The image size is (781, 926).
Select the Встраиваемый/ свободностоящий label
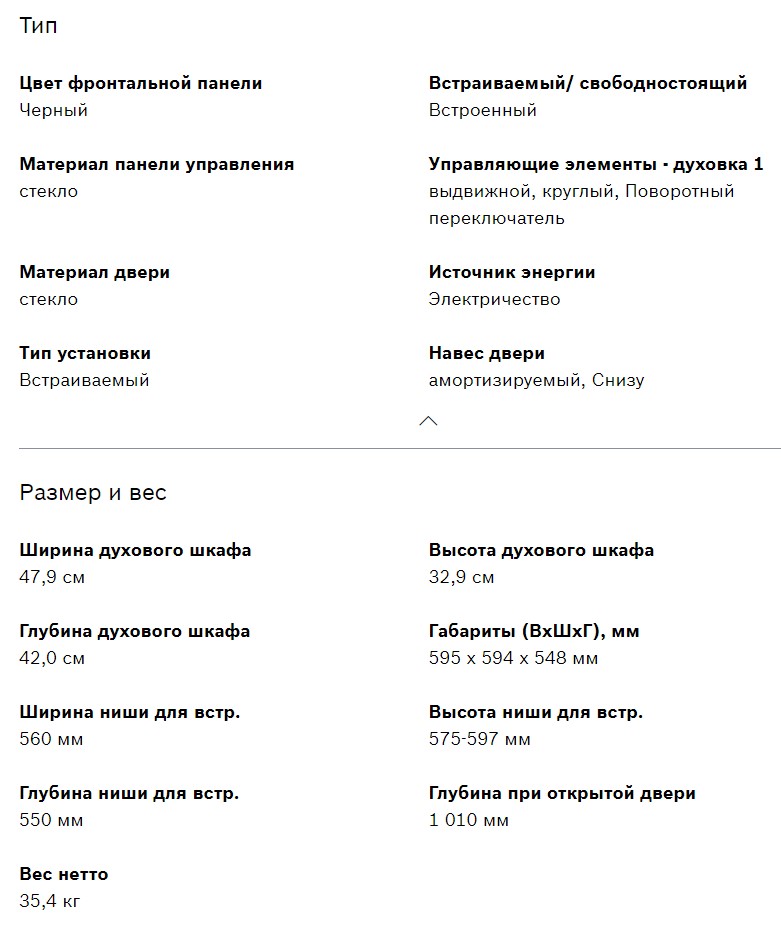(x=588, y=83)
